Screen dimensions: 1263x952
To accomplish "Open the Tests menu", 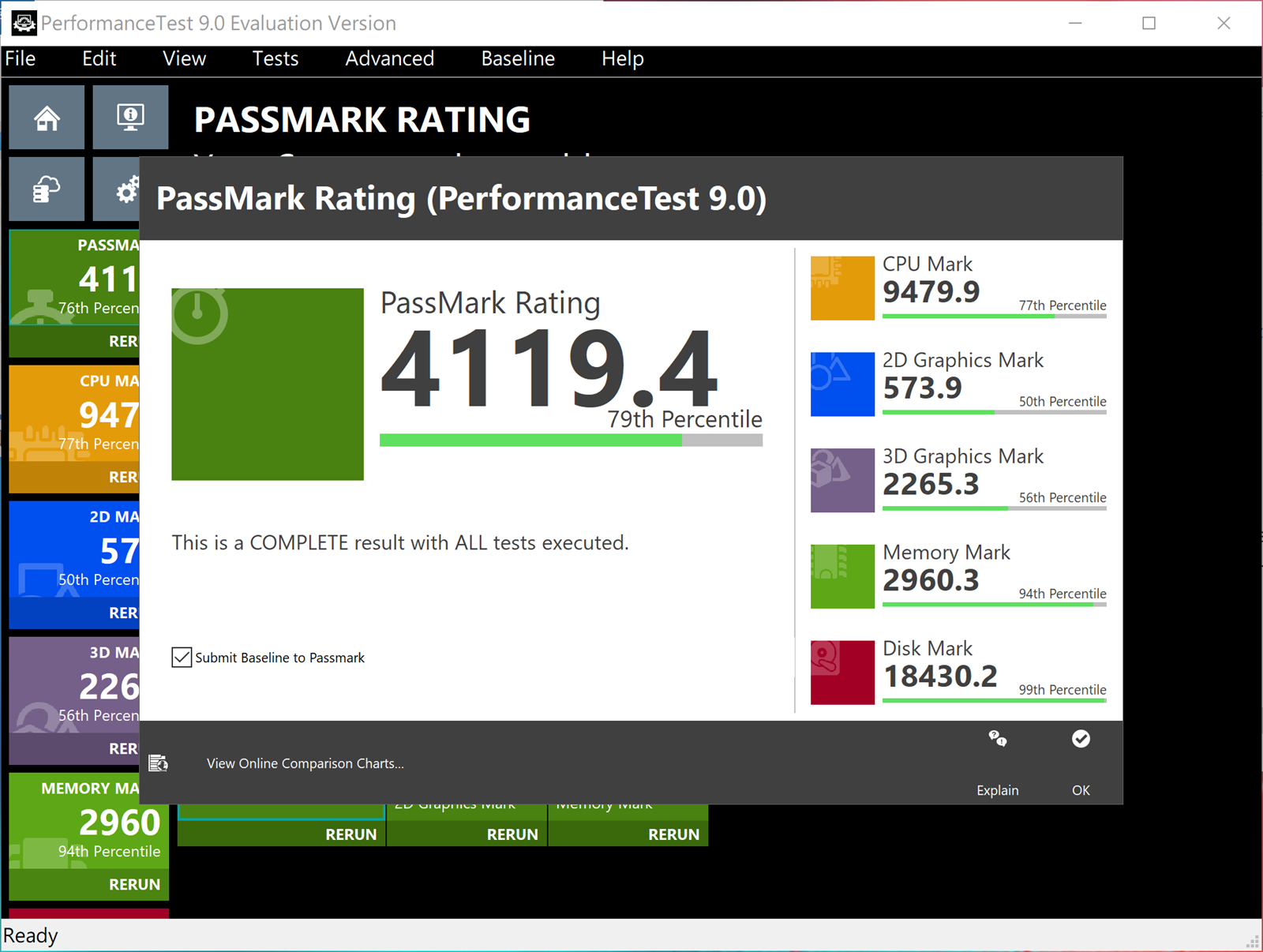I will 275,59.
